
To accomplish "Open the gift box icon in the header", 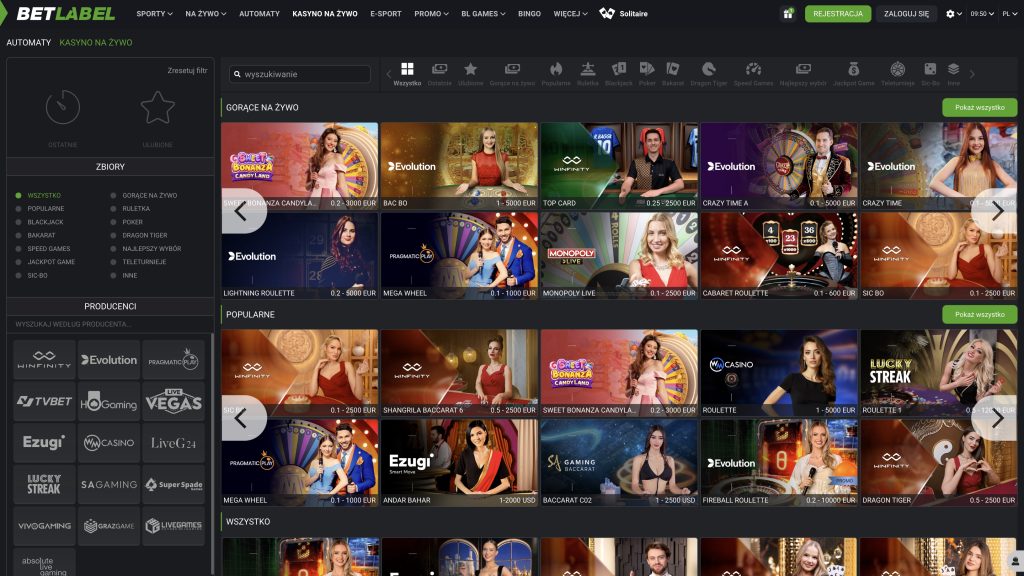I will [788, 13].
